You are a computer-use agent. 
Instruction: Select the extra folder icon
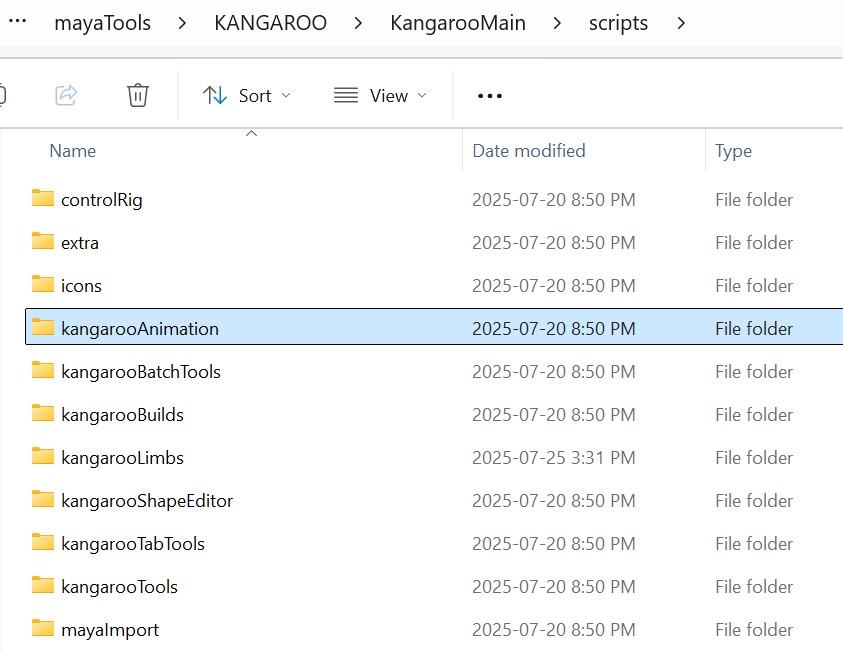point(42,241)
